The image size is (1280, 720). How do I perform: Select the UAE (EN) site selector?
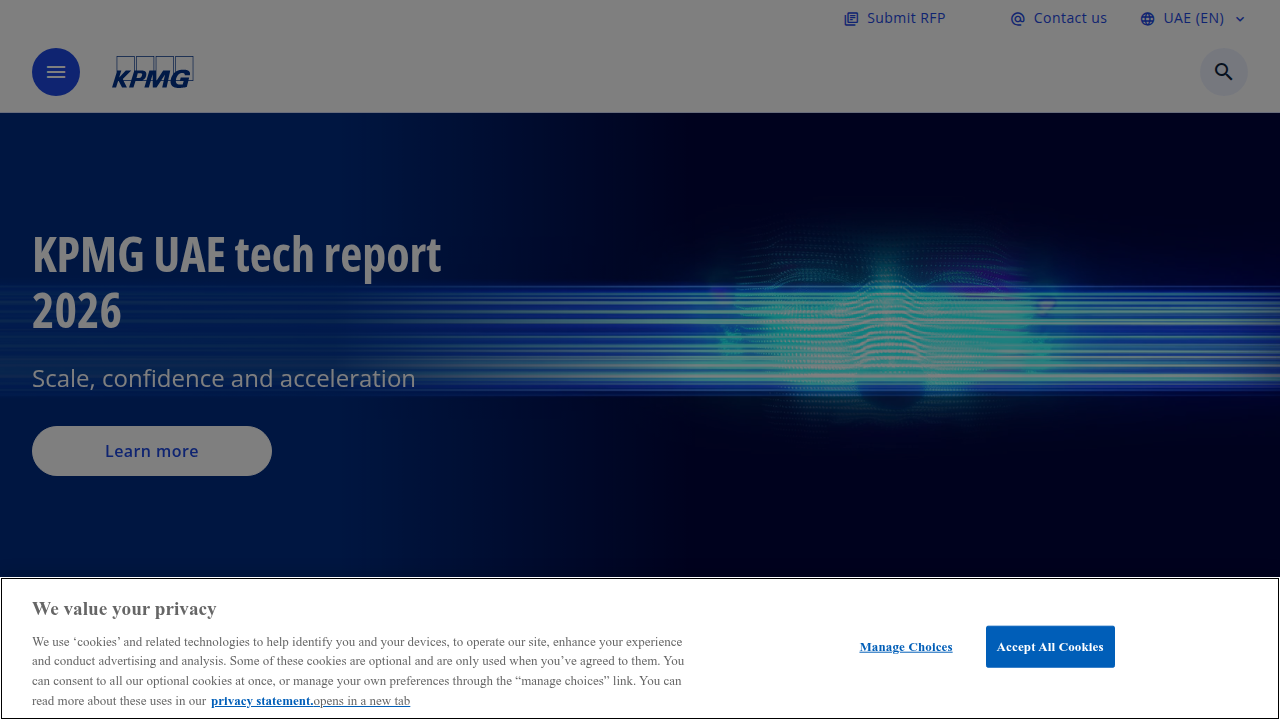tap(1193, 18)
